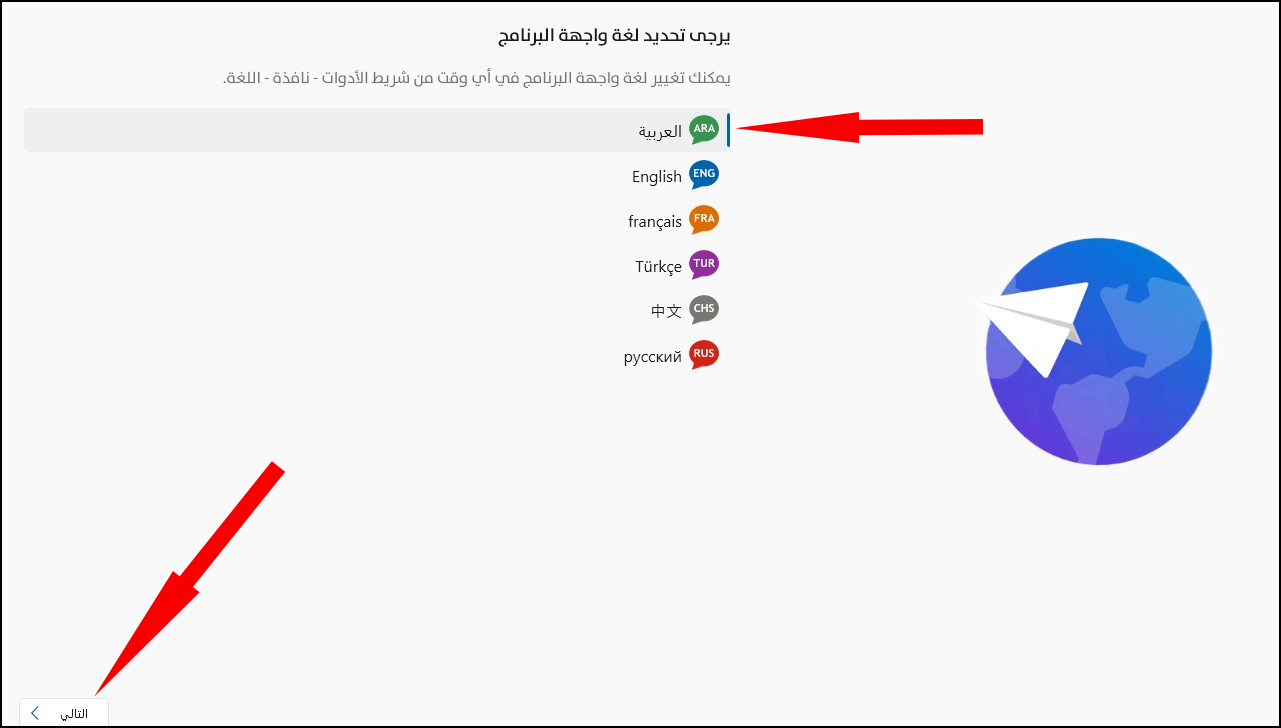Select Türkçe from the language list

[658, 267]
